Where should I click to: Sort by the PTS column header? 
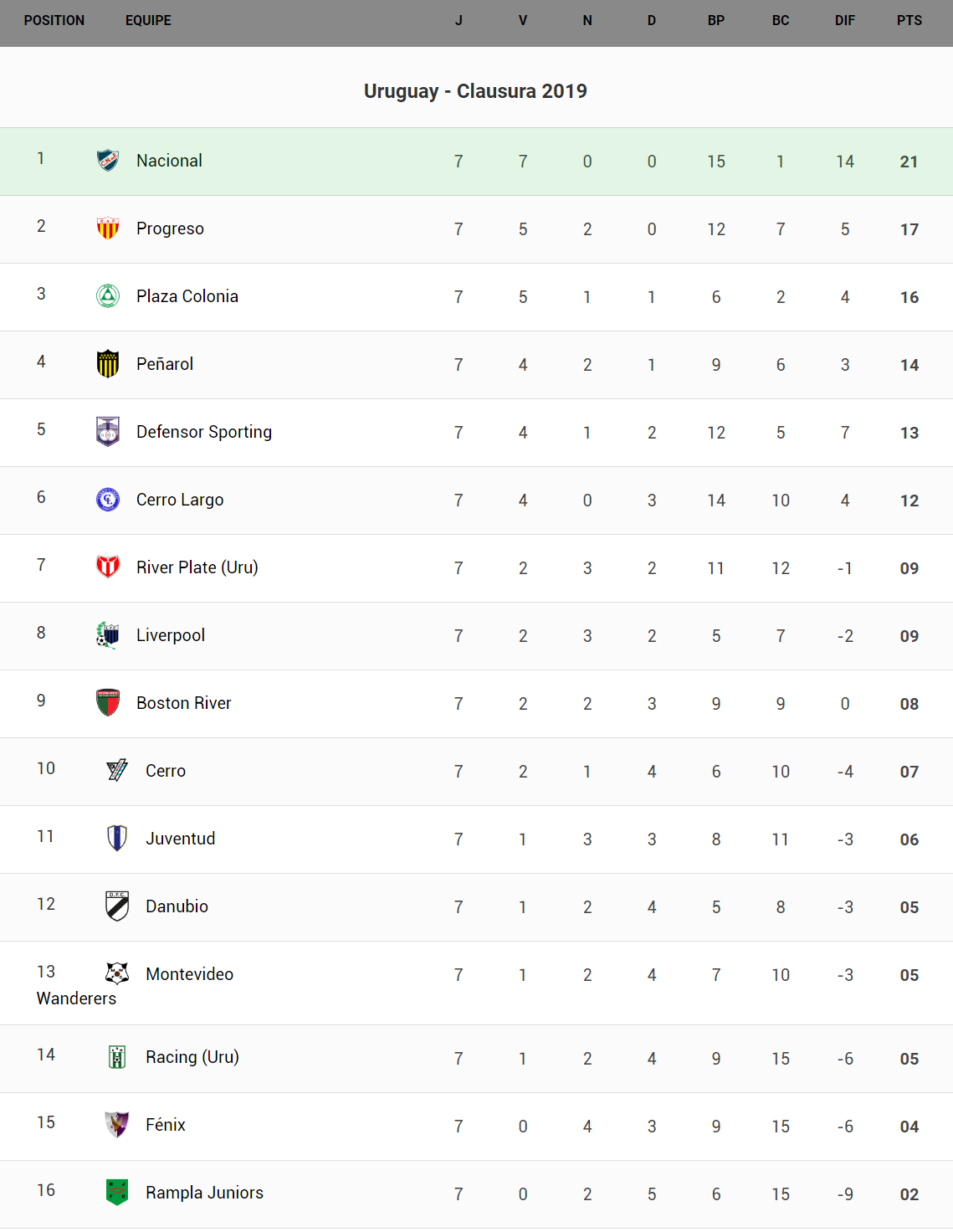click(x=909, y=21)
